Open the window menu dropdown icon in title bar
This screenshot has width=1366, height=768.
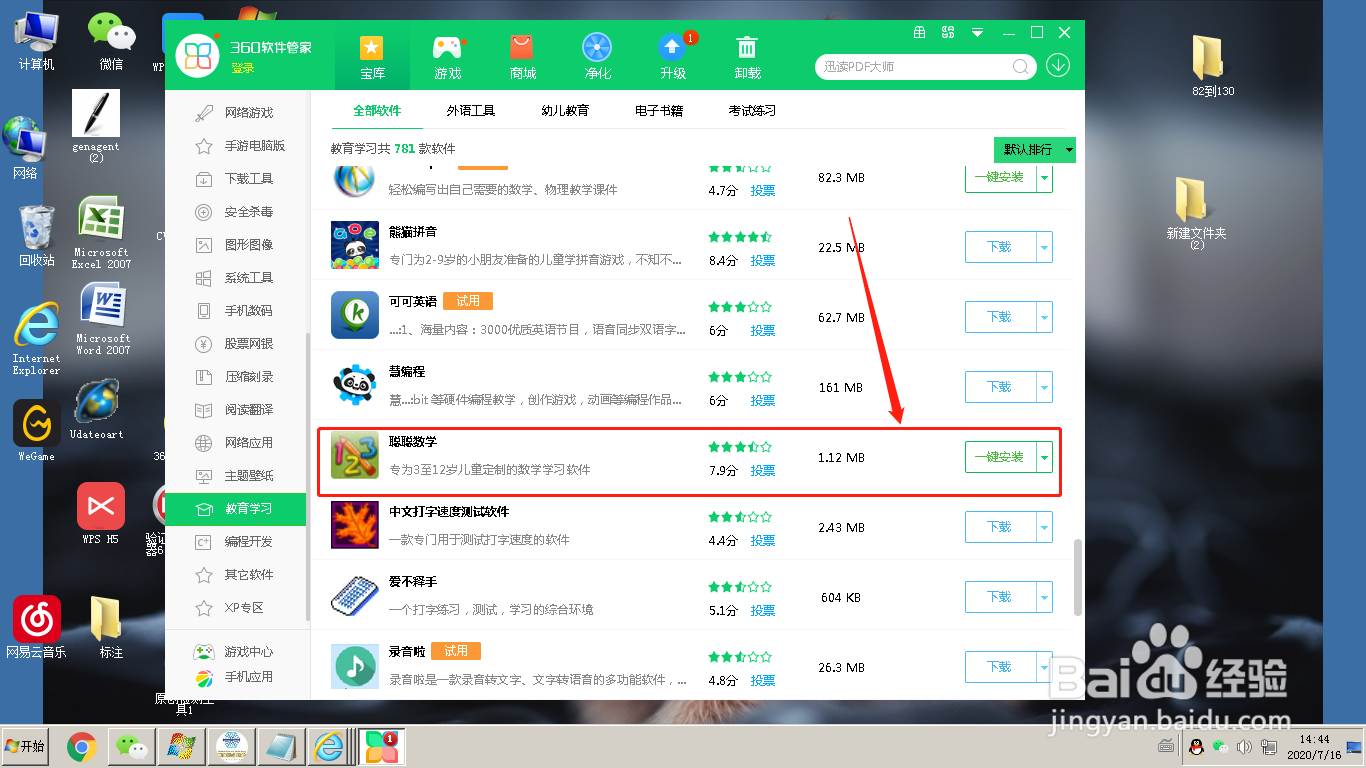(x=976, y=33)
